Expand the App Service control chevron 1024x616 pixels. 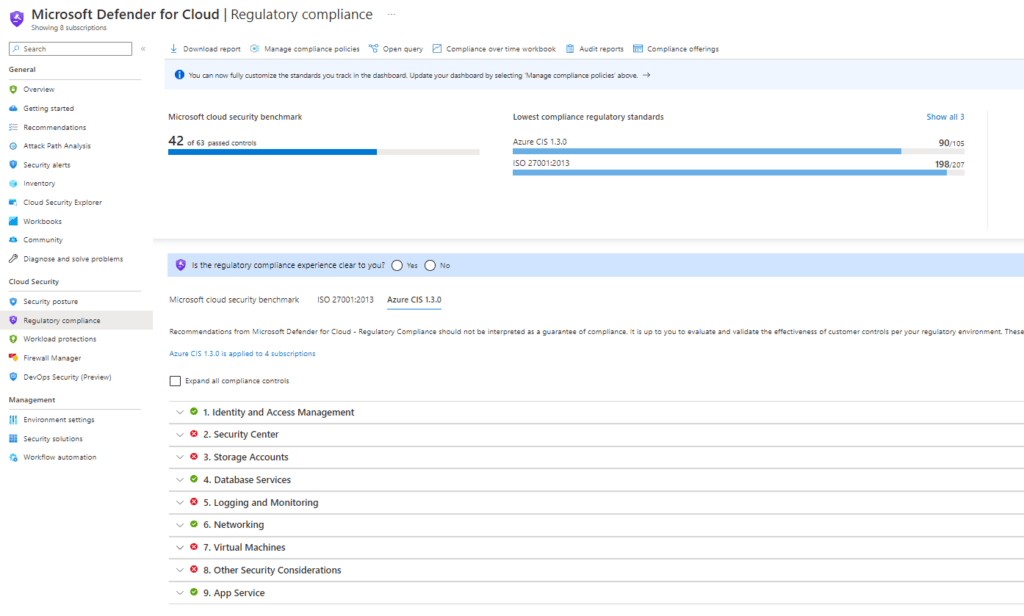180,593
